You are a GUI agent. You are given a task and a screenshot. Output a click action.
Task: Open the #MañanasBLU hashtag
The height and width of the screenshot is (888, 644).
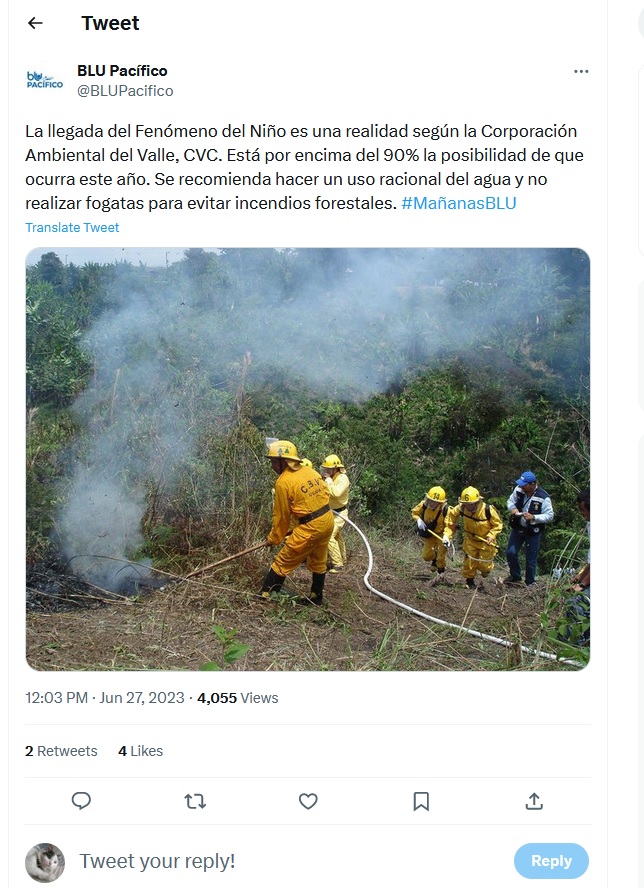point(459,203)
